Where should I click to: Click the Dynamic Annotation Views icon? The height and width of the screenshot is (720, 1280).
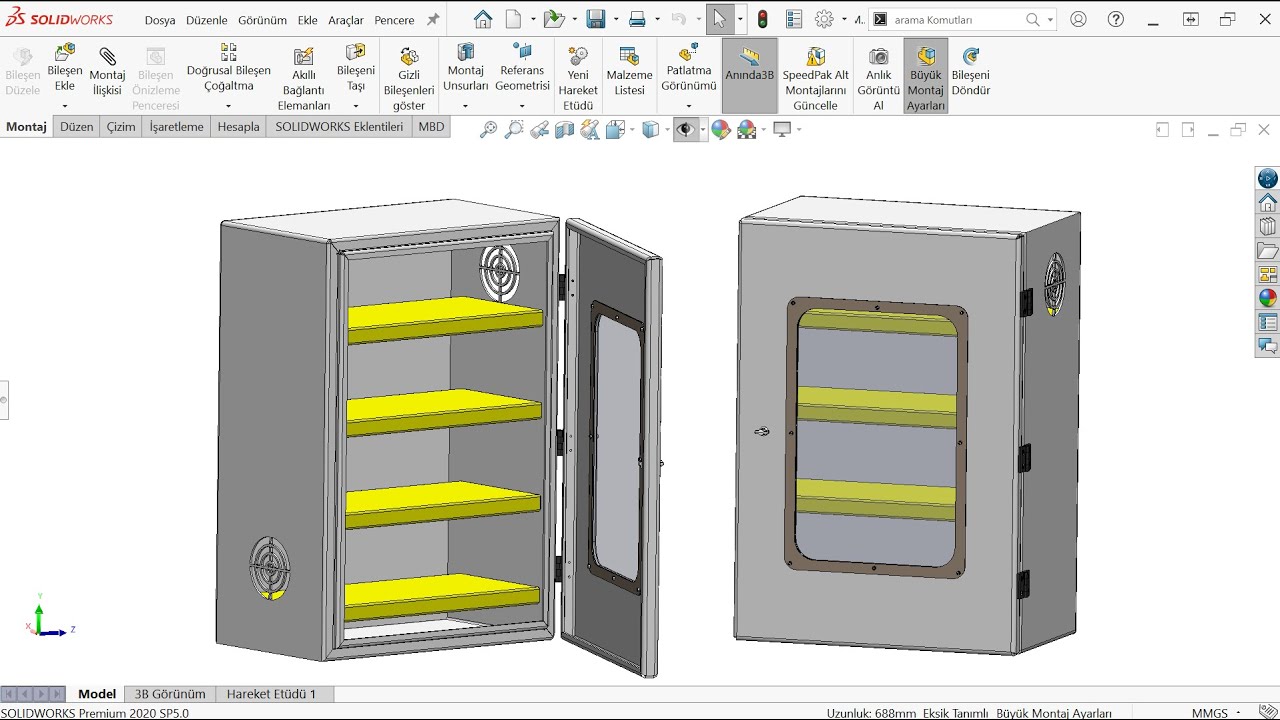(590, 129)
